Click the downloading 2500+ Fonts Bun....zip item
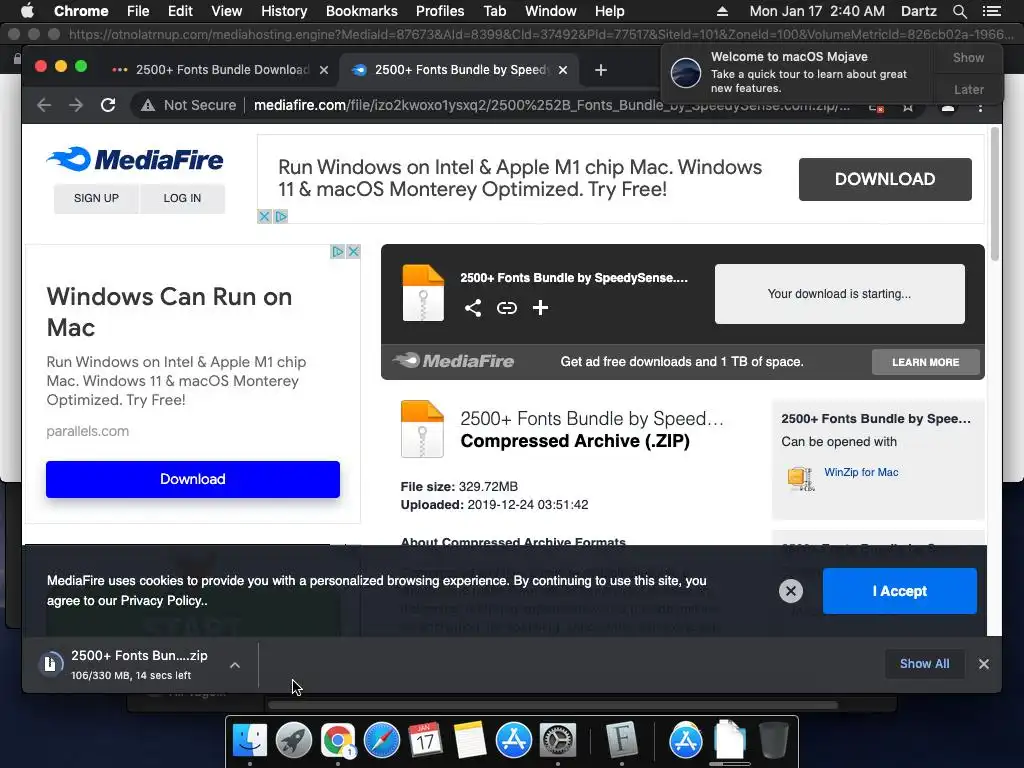The height and width of the screenshot is (768, 1024). [x=139, y=664]
